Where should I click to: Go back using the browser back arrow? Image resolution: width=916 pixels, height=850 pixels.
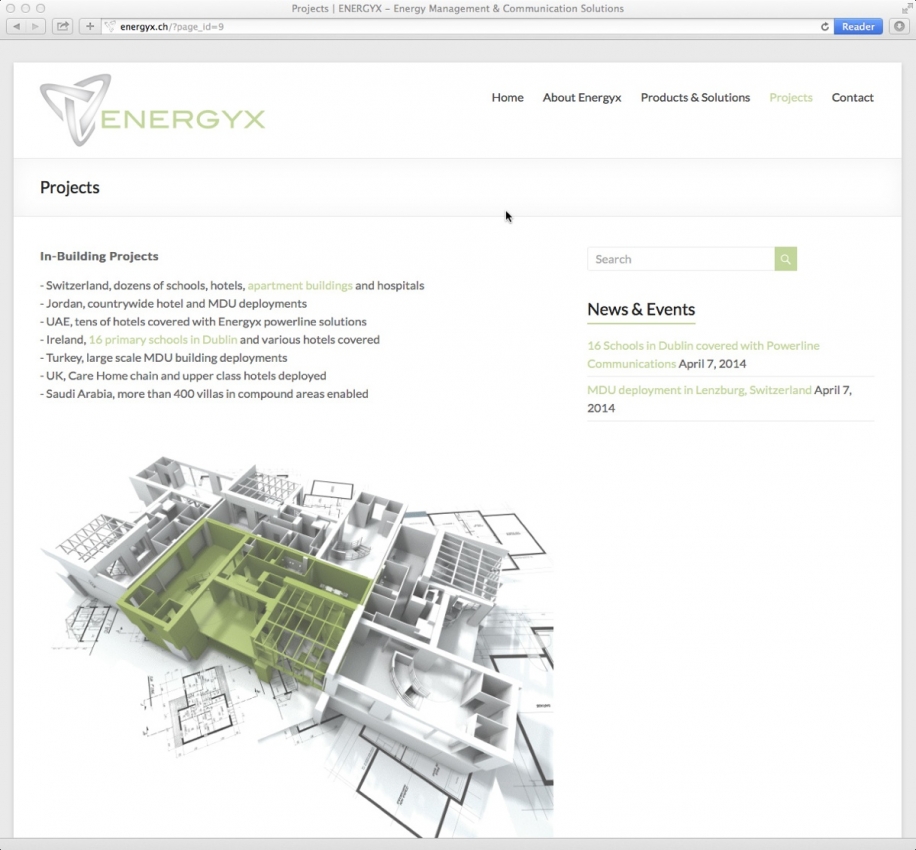(x=16, y=26)
